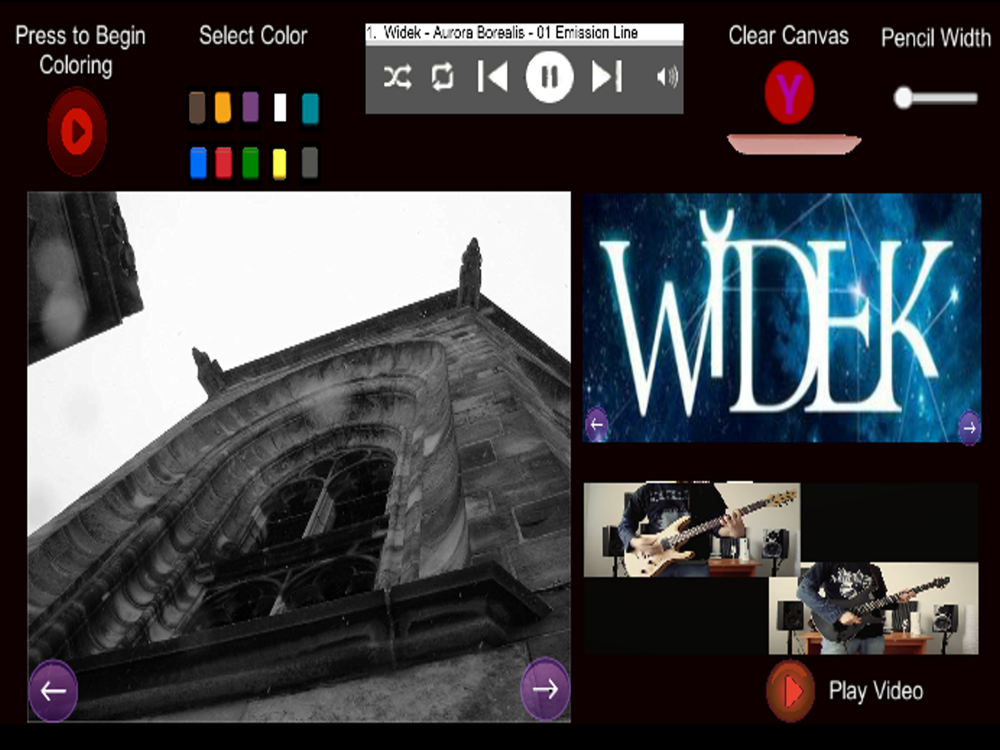
Task: Toggle shuffle in the music player
Action: [397, 78]
